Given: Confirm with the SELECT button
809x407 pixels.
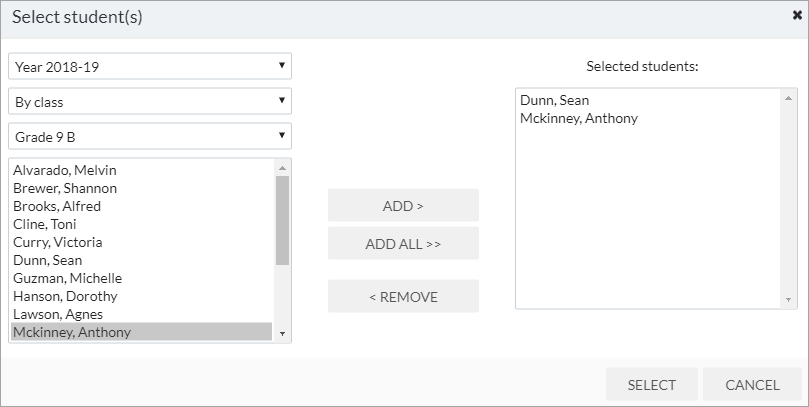Looking at the screenshot, I should pos(652,385).
